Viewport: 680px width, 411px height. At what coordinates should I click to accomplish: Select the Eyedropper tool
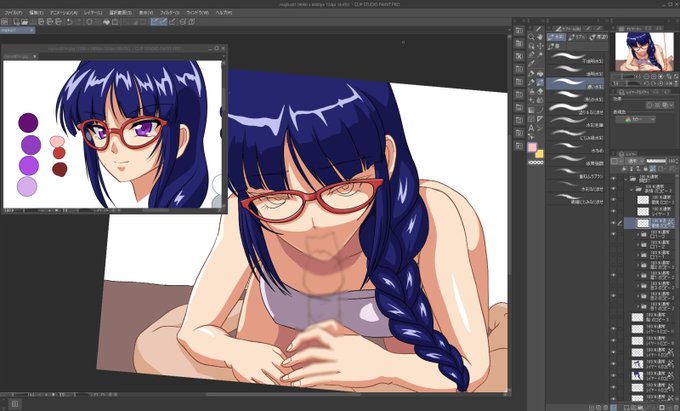point(531,64)
